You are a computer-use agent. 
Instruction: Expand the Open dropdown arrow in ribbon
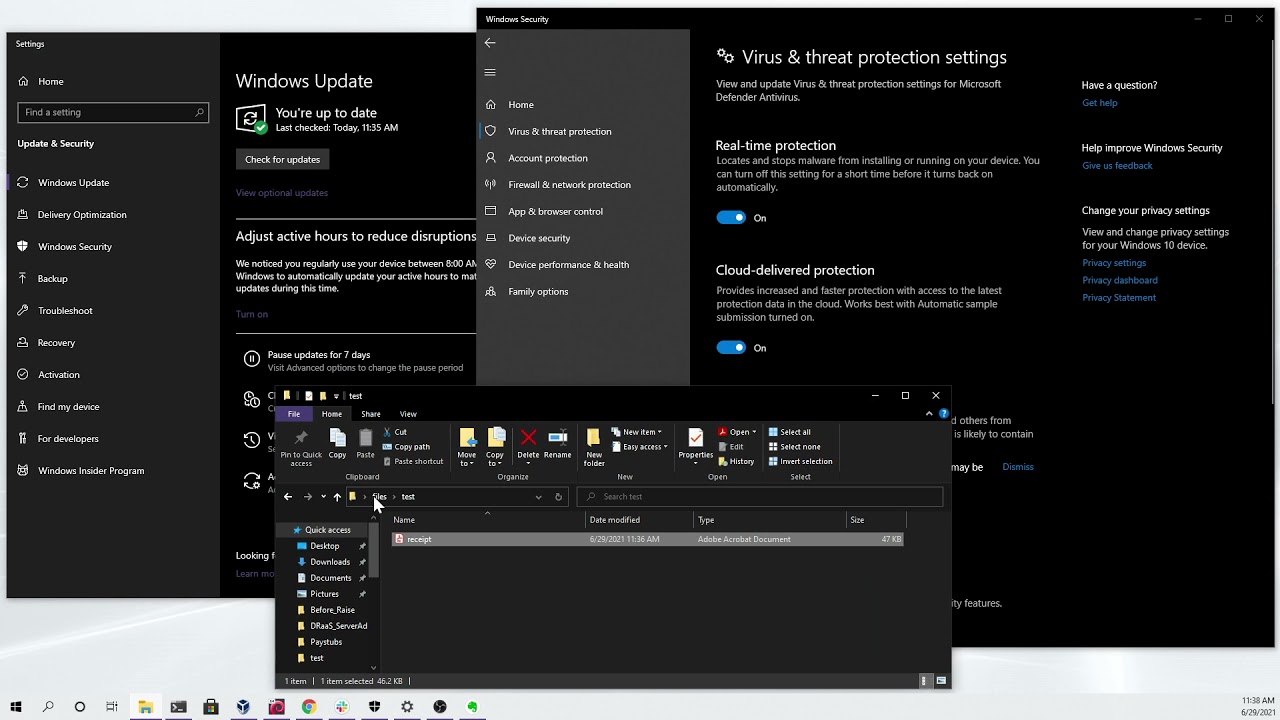click(x=754, y=432)
